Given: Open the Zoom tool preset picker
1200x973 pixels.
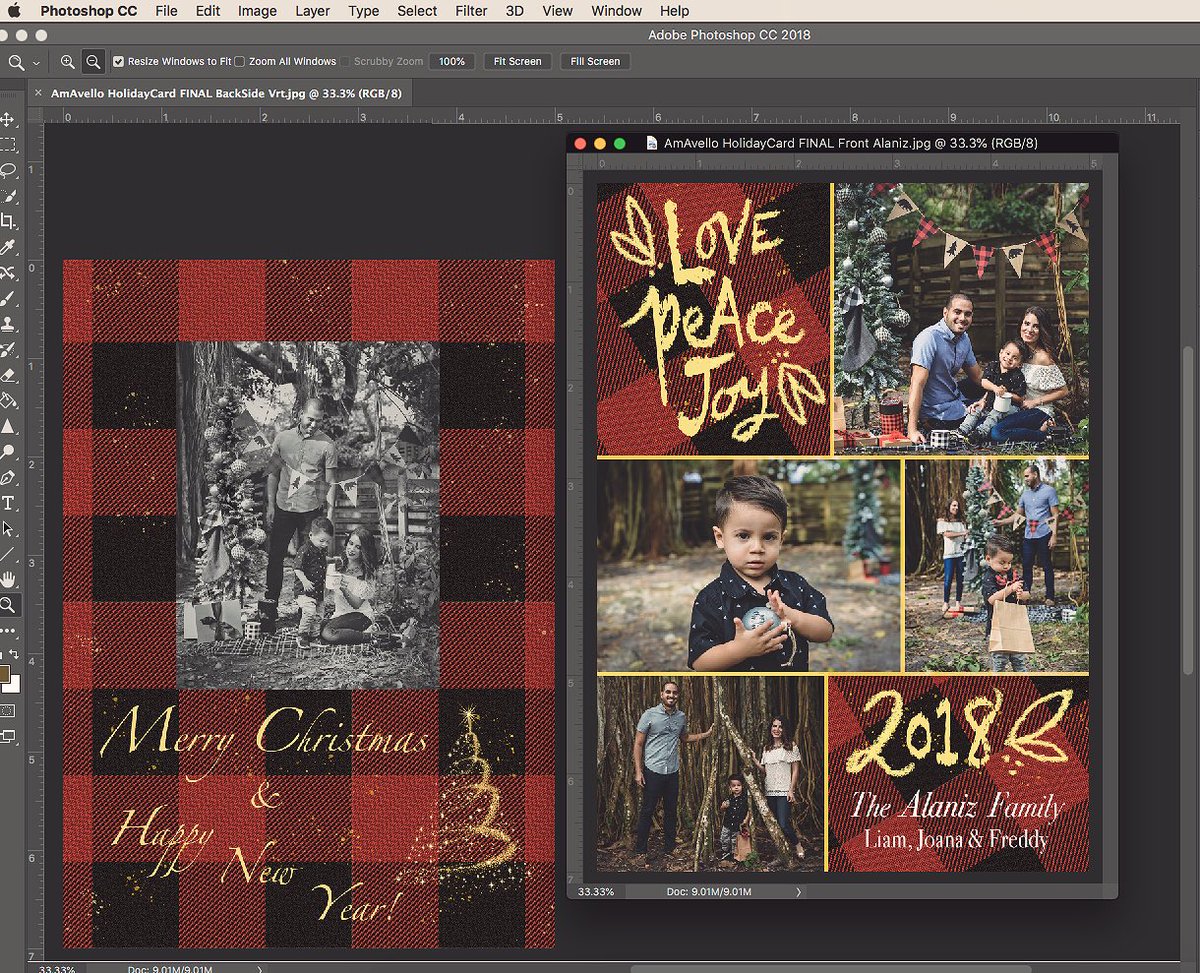Looking at the screenshot, I should tap(24, 62).
